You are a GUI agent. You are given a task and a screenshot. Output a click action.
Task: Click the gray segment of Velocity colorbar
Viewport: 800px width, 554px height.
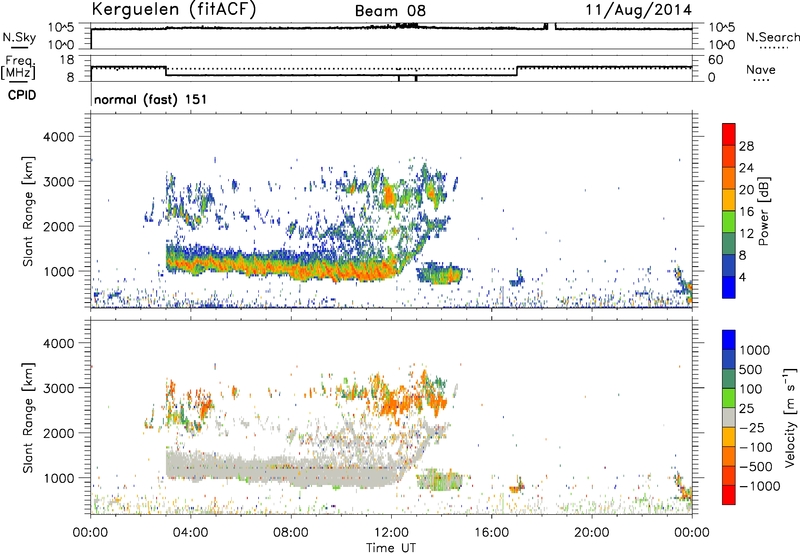point(729,418)
